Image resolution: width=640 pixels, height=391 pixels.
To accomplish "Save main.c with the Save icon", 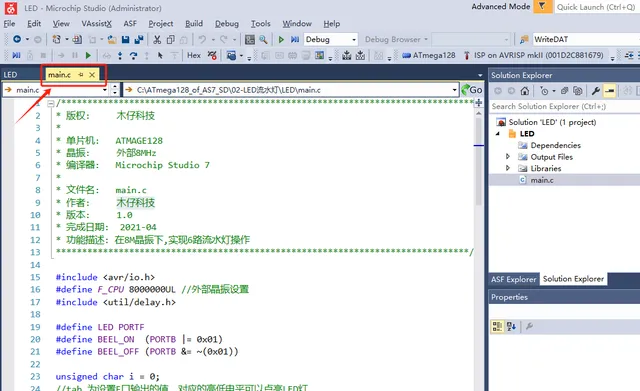I will (125, 39).
